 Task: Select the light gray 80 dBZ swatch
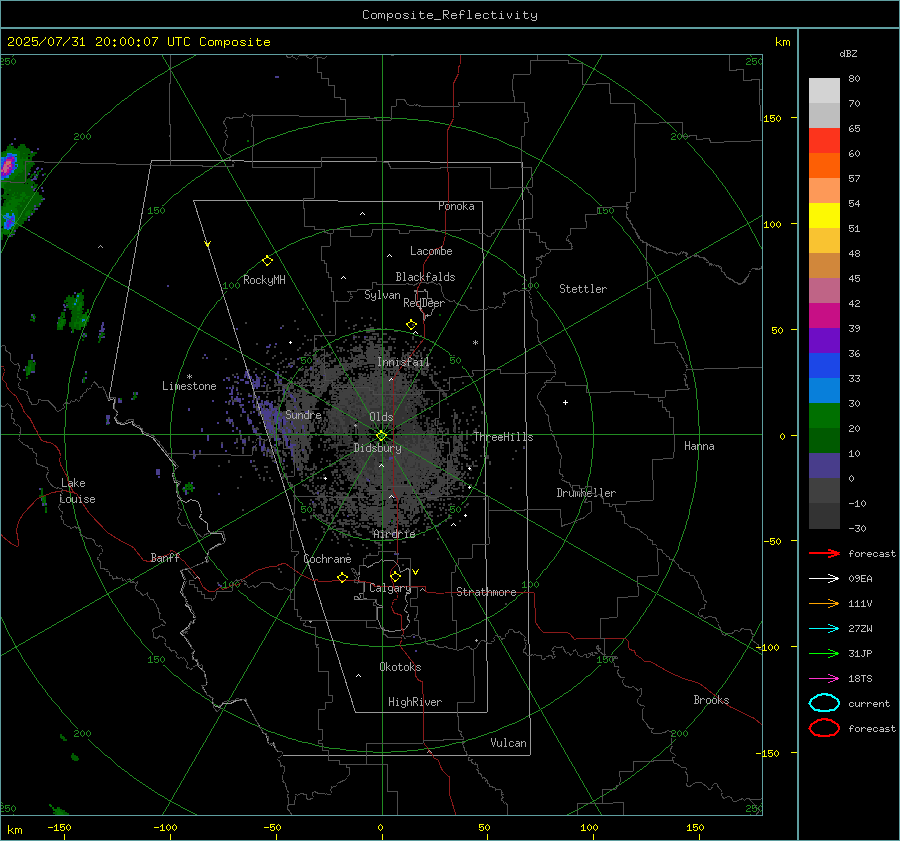[824, 91]
